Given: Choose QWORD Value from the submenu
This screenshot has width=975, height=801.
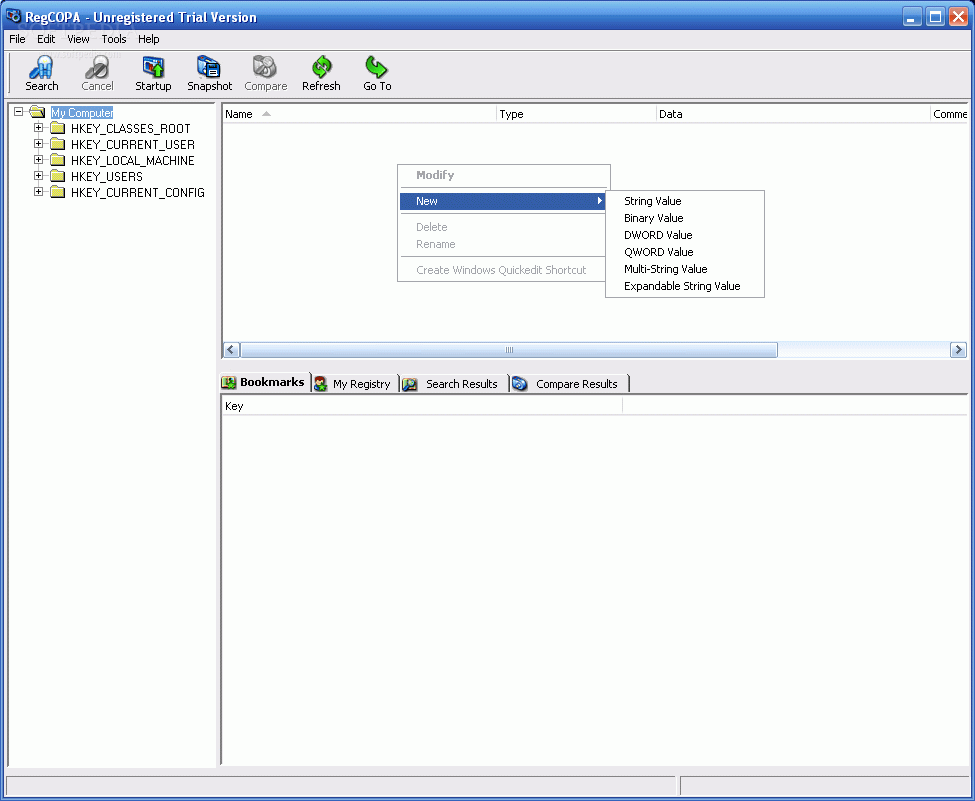Looking at the screenshot, I should coord(685,252).
